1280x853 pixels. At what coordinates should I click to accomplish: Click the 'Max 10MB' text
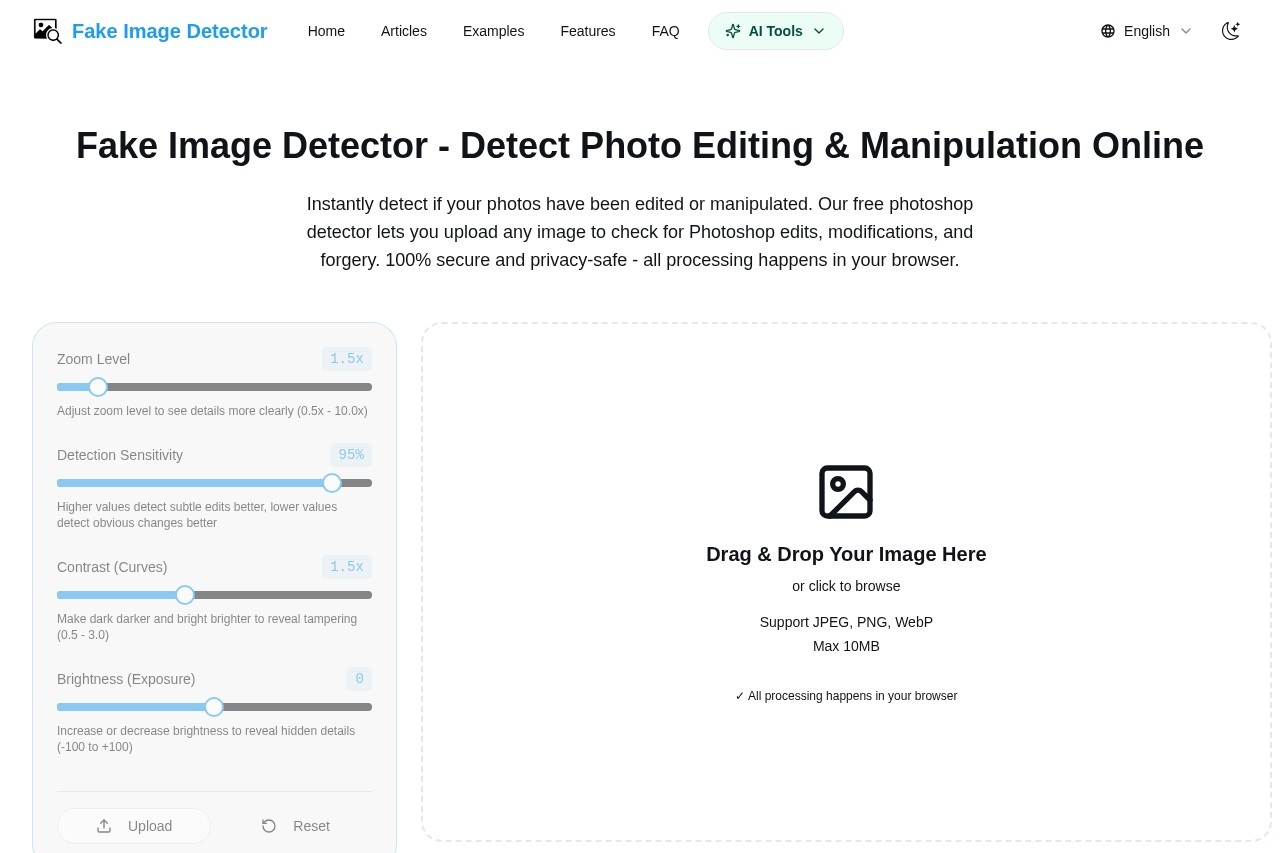click(846, 646)
